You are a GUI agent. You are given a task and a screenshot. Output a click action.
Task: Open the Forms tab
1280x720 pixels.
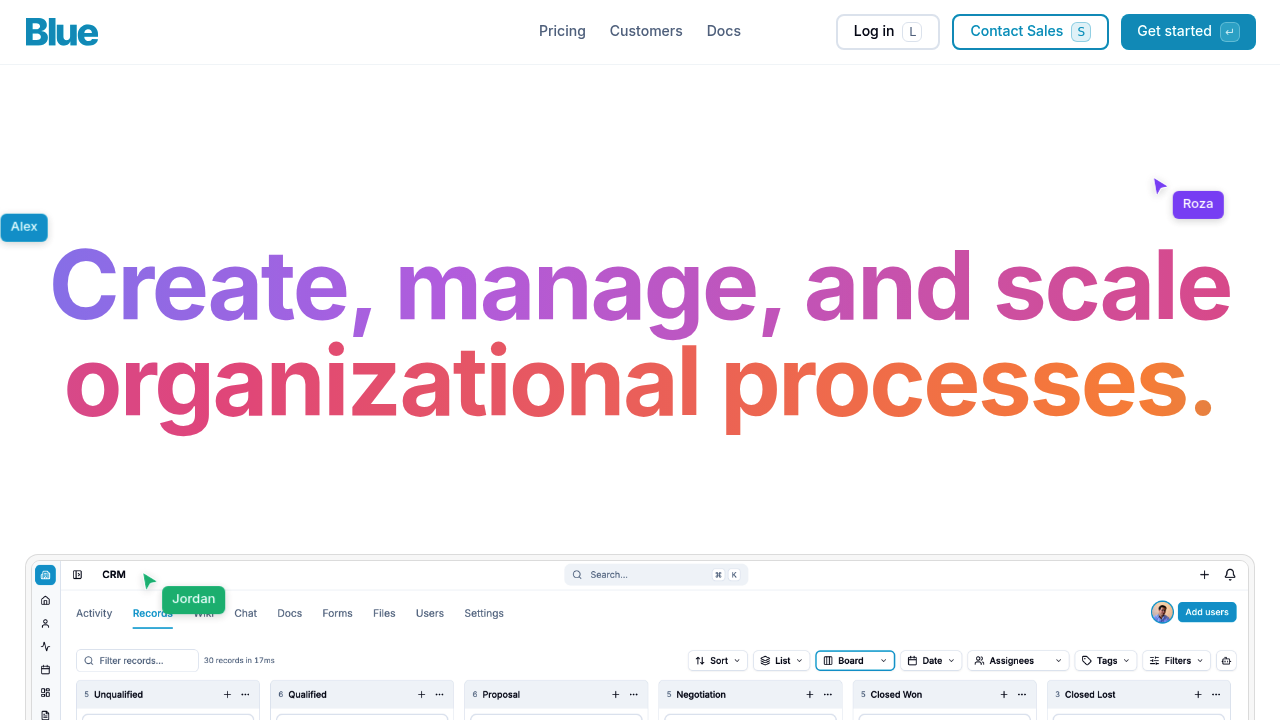[337, 613]
